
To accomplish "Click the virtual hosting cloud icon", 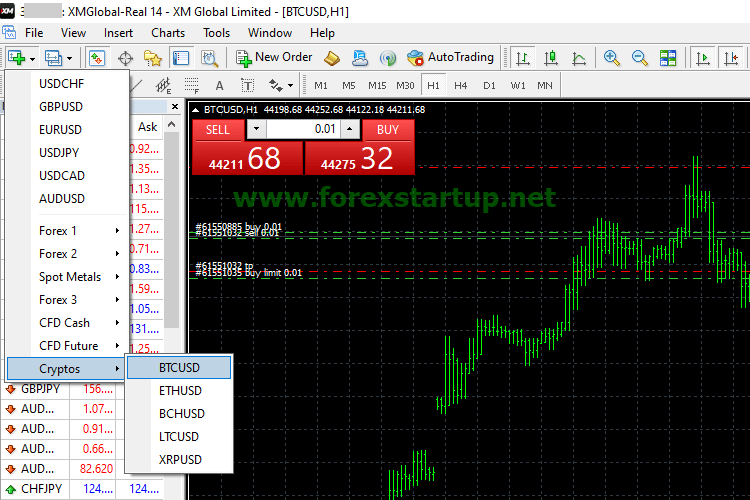I will pos(360,58).
